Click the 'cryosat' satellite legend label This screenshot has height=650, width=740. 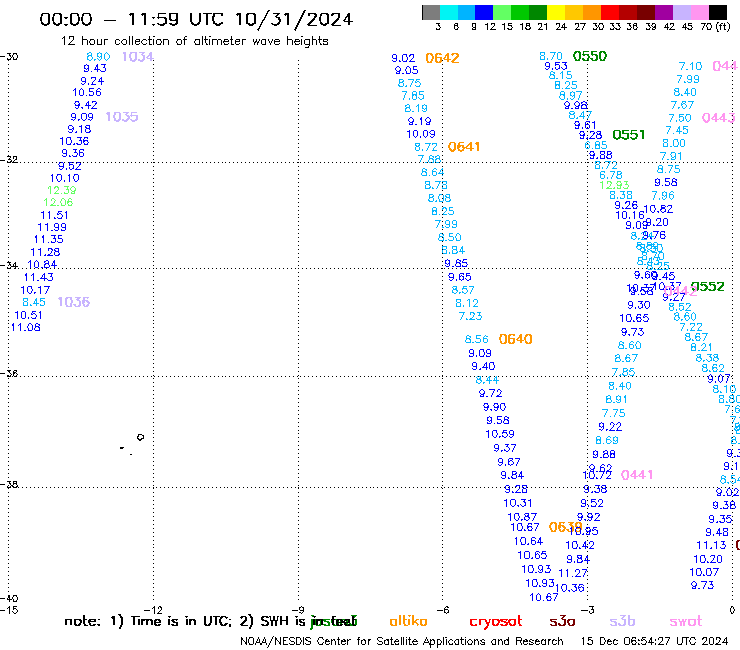(496, 621)
